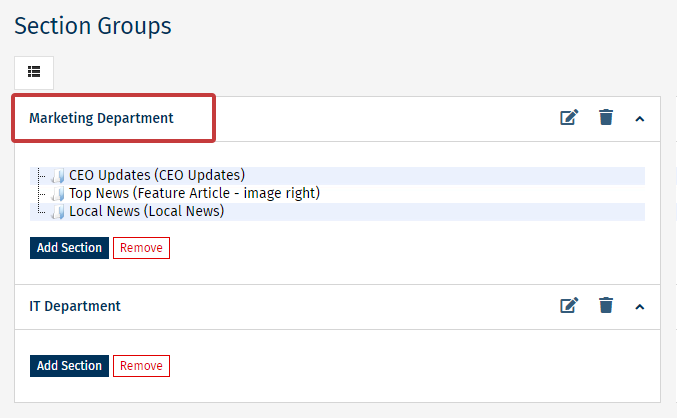The image size is (677, 418).
Task: Click the page icon beside Local News
Action: click(58, 212)
